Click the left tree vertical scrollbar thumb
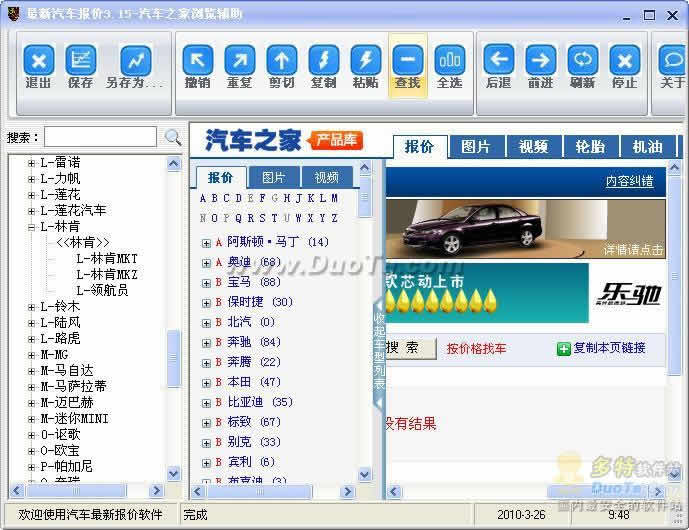The height and width of the screenshot is (530, 689). (x=174, y=359)
